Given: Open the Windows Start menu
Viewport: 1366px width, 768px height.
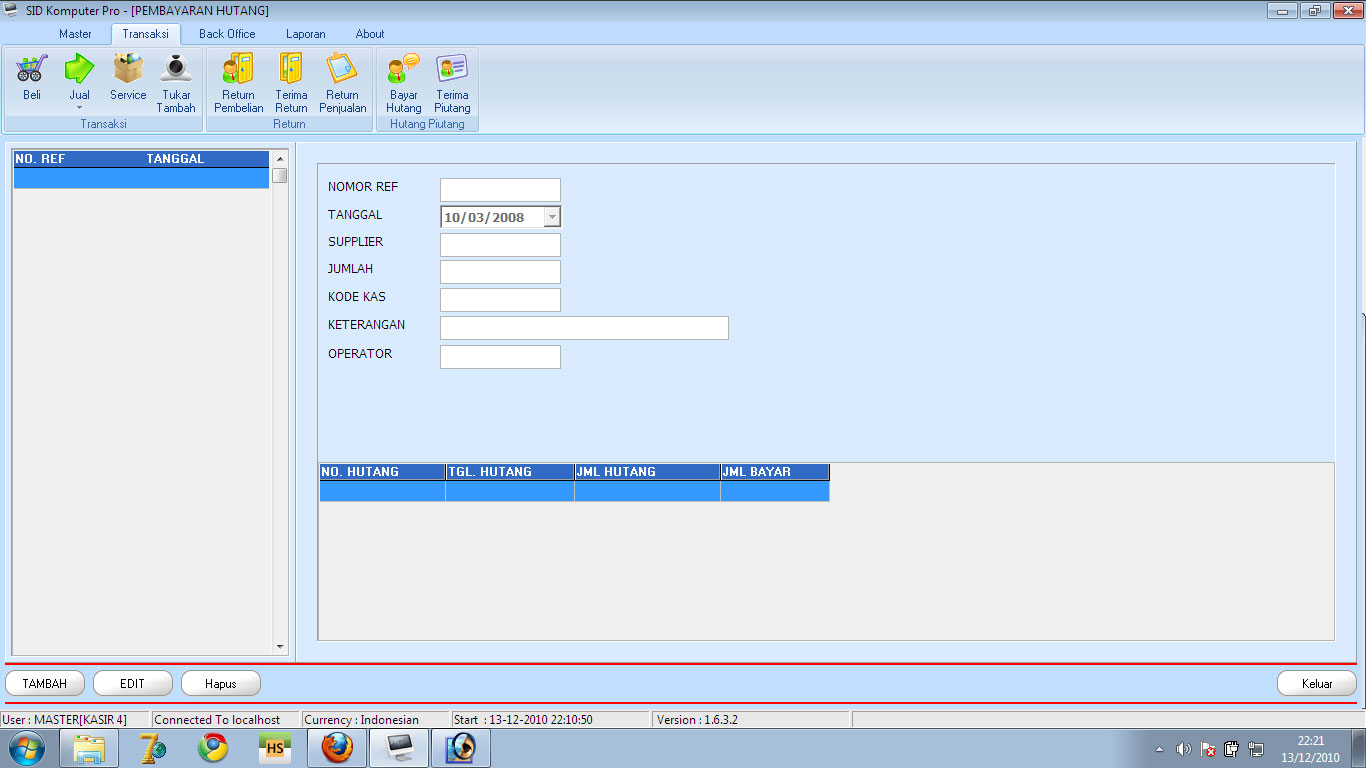Looking at the screenshot, I should coord(26,748).
